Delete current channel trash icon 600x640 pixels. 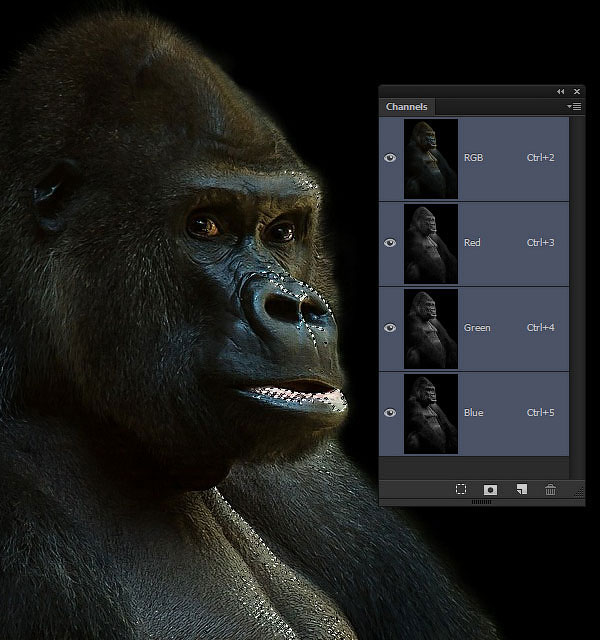(x=550, y=489)
